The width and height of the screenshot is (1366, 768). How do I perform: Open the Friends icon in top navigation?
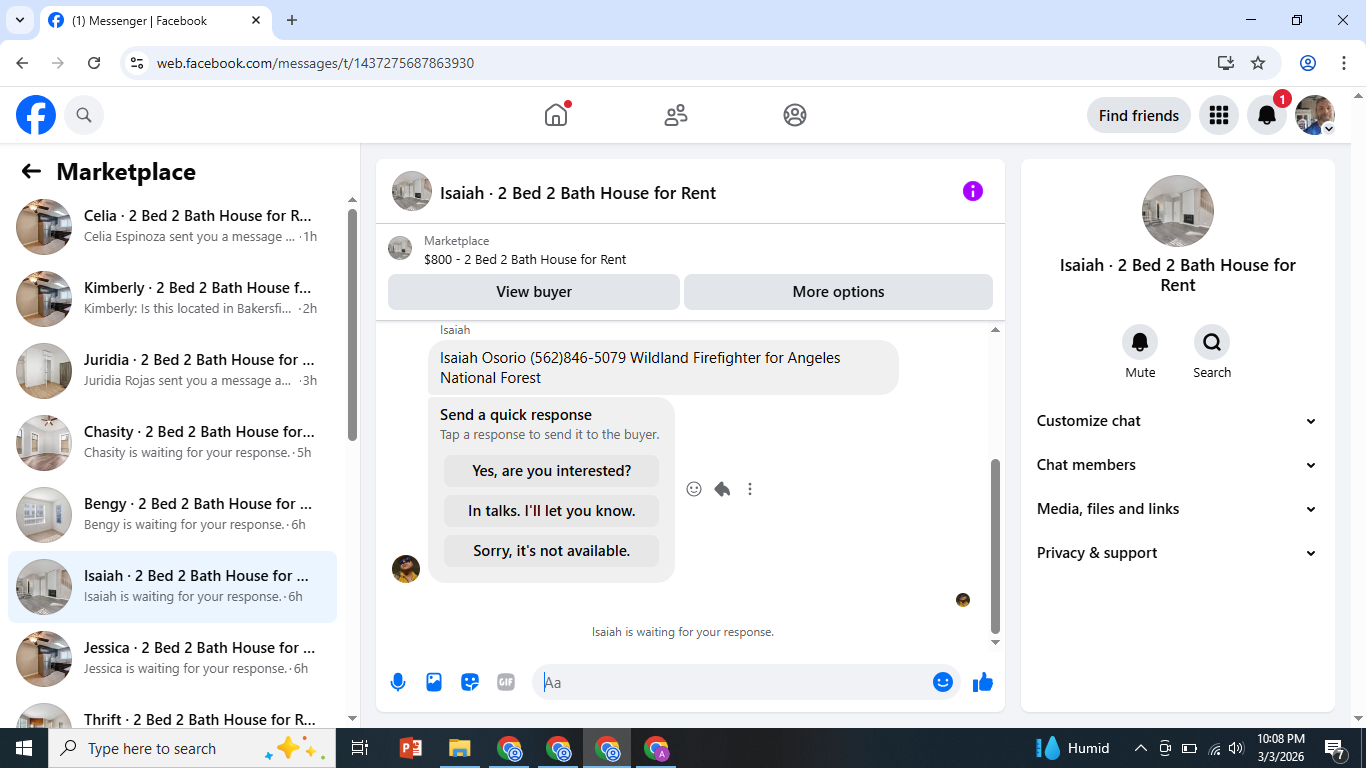676,115
